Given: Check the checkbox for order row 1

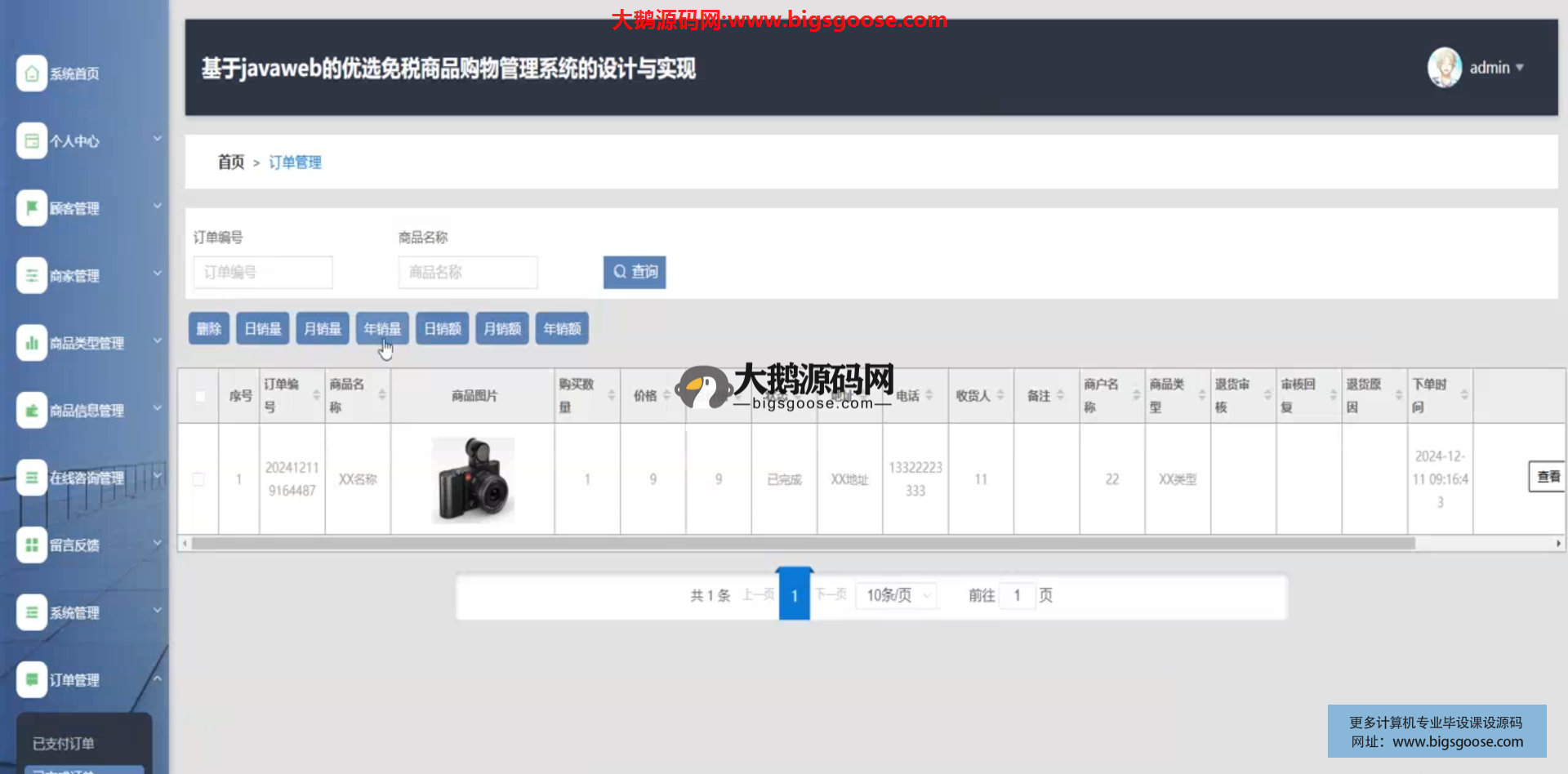Looking at the screenshot, I should click(198, 479).
